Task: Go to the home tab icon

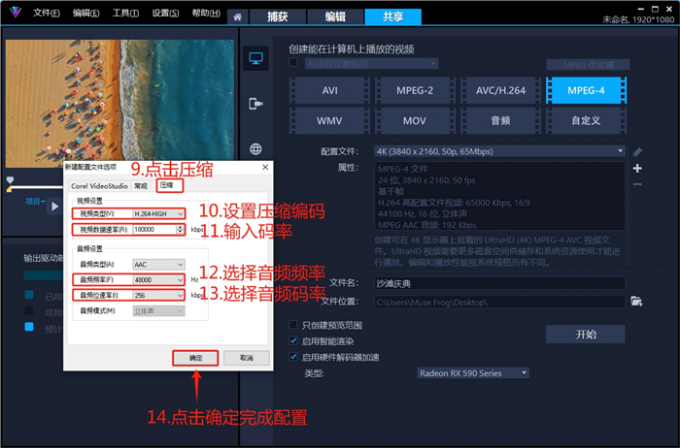Action: coord(238,17)
